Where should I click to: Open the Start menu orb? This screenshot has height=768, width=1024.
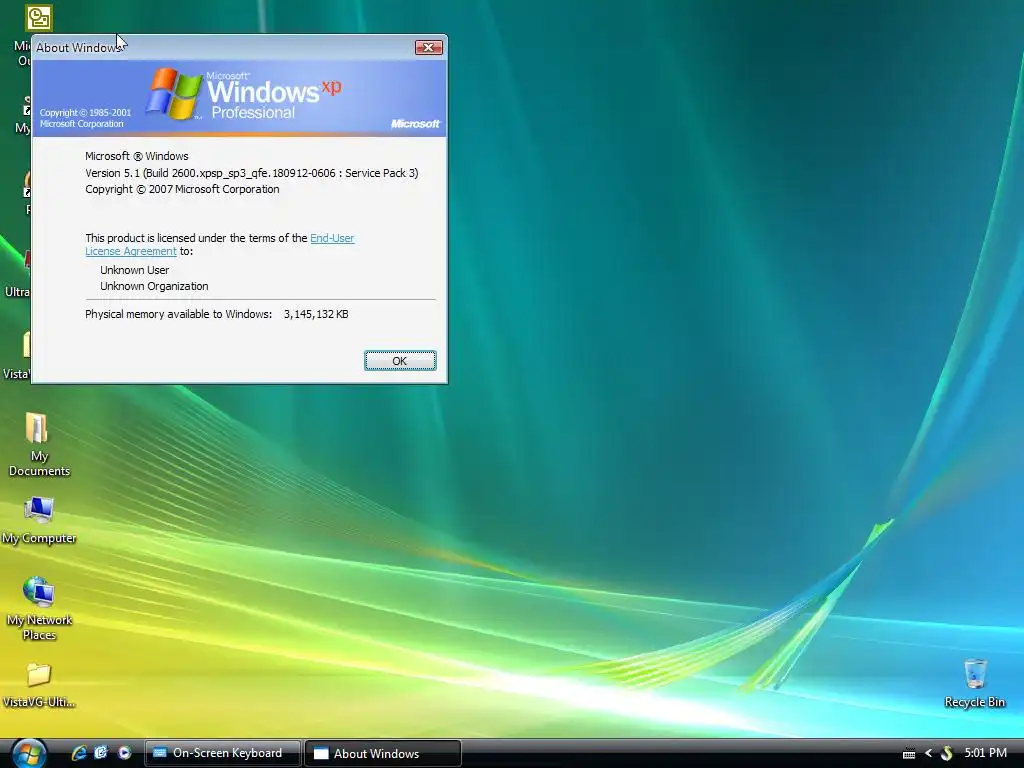[29, 753]
